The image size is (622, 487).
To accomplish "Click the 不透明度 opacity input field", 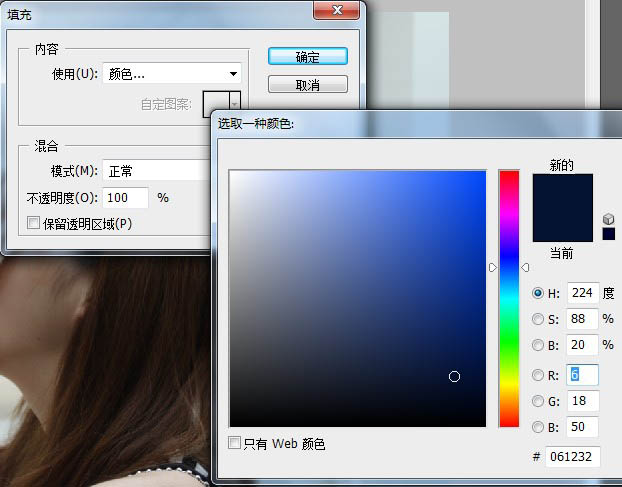I will tap(125, 198).
